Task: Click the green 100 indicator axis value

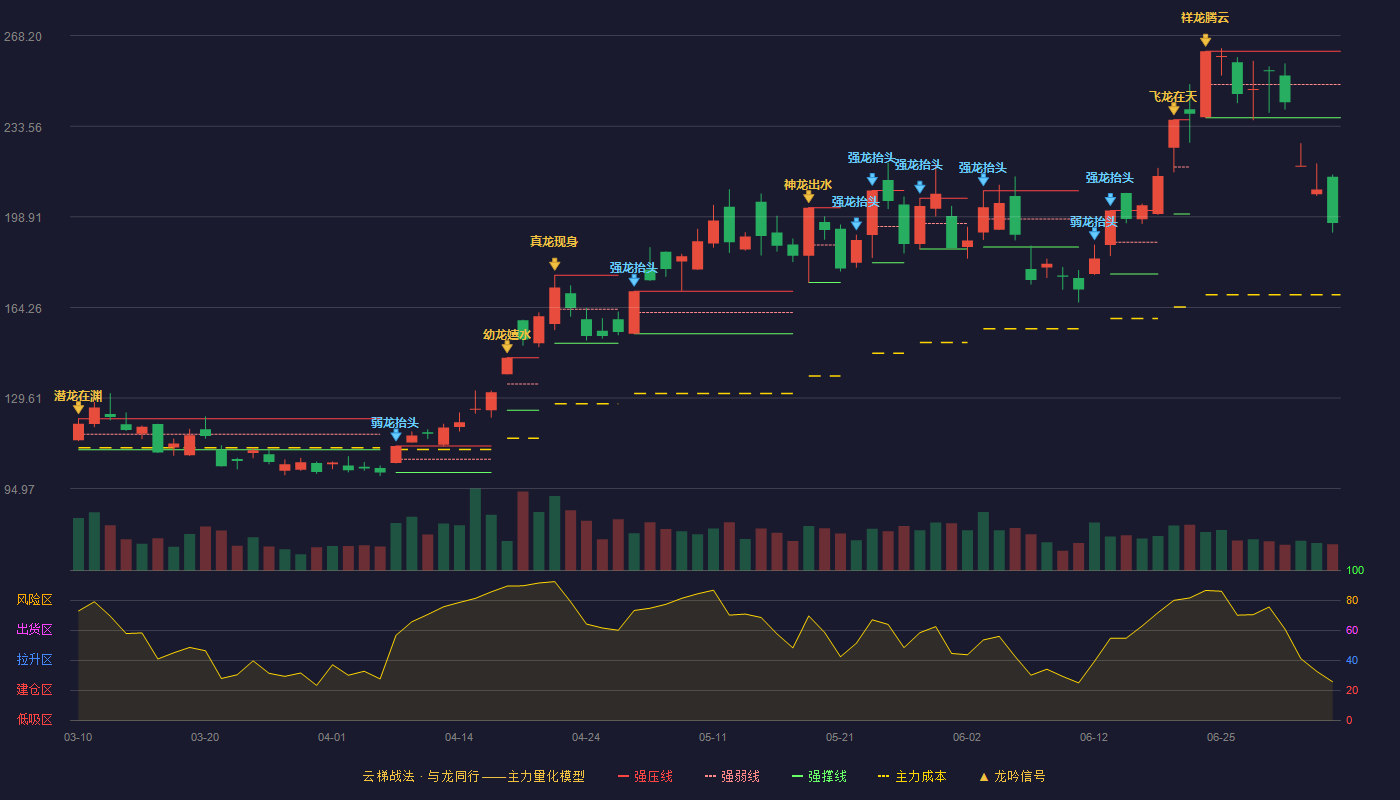Action: point(1355,571)
